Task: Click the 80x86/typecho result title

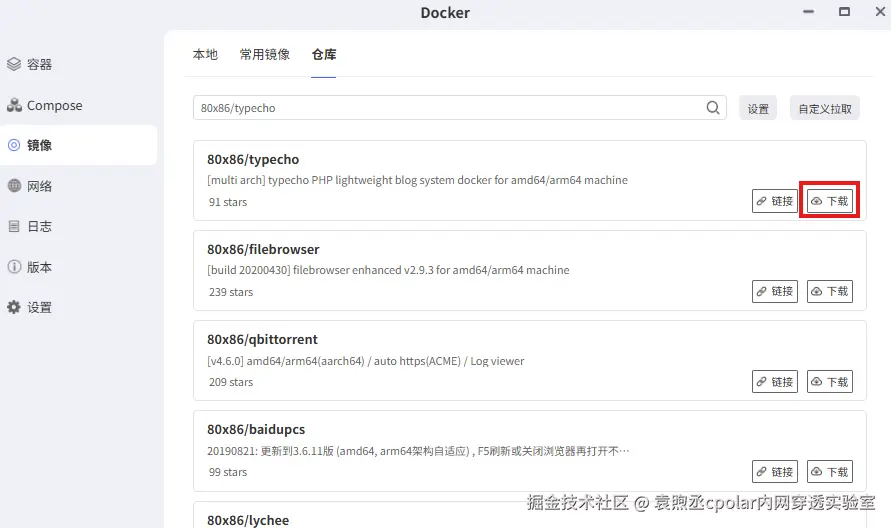Action: click(x=253, y=160)
